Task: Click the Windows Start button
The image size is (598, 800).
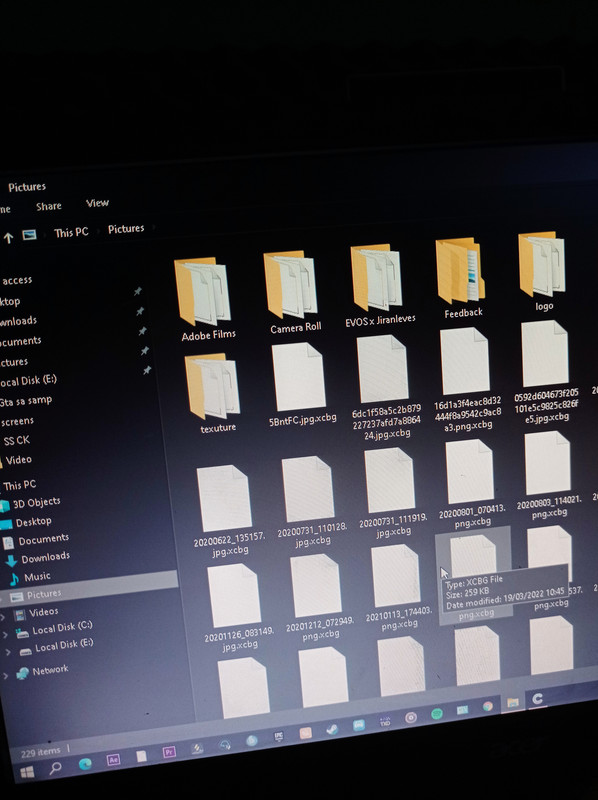Action: point(27,771)
